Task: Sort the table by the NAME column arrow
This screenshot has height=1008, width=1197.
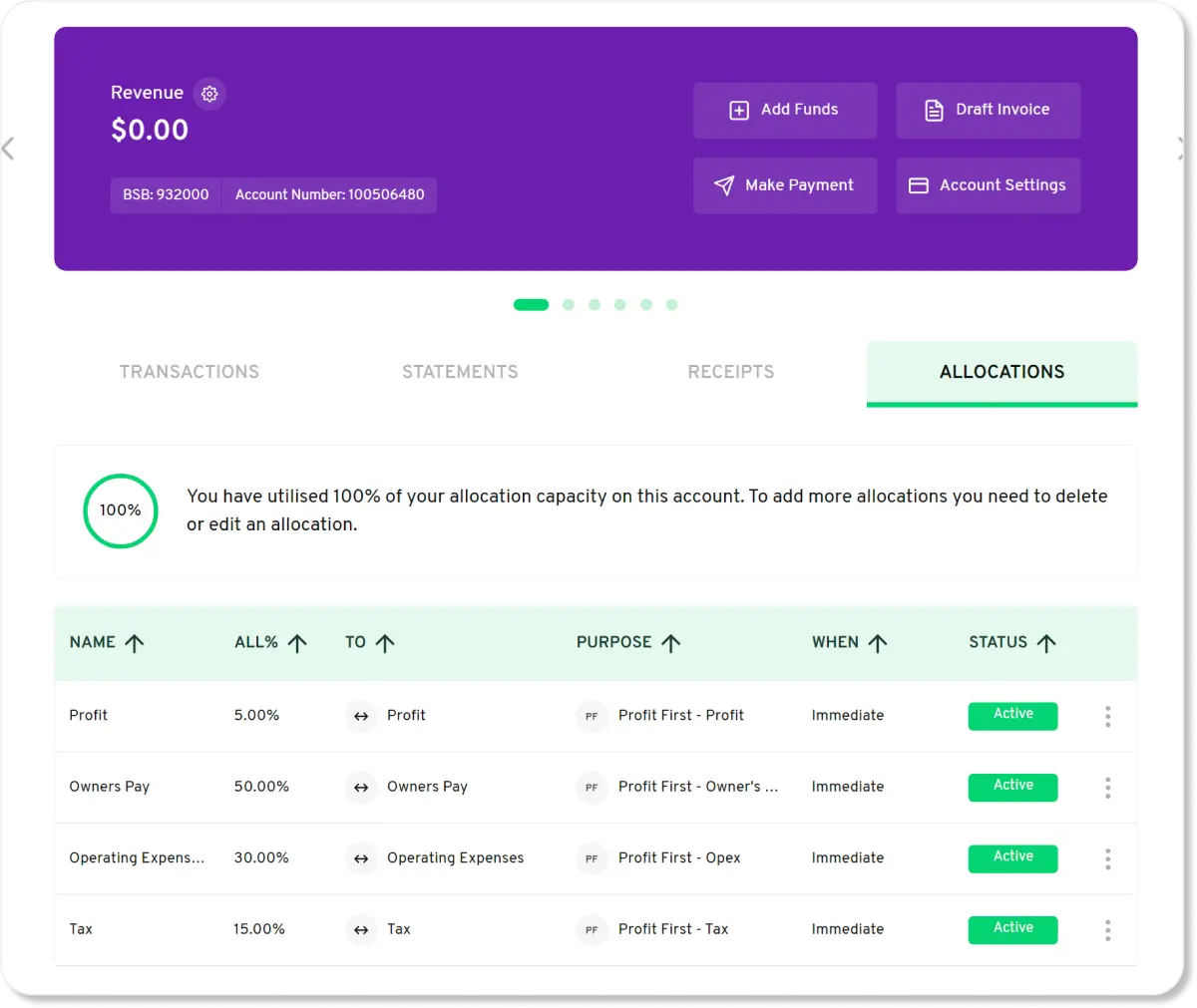Action: [x=136, y=642]
